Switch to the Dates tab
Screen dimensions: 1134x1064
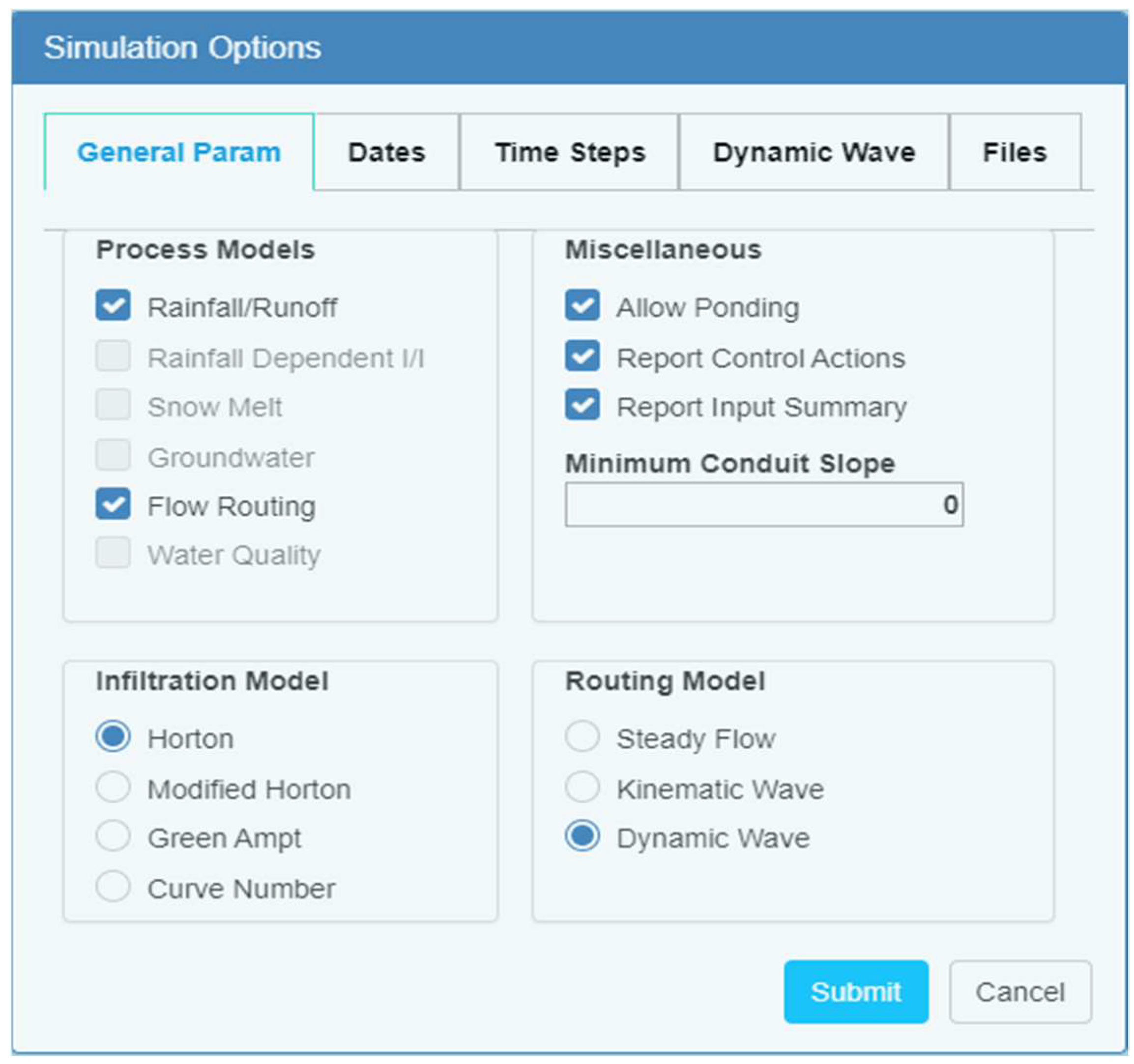[387, 152]
